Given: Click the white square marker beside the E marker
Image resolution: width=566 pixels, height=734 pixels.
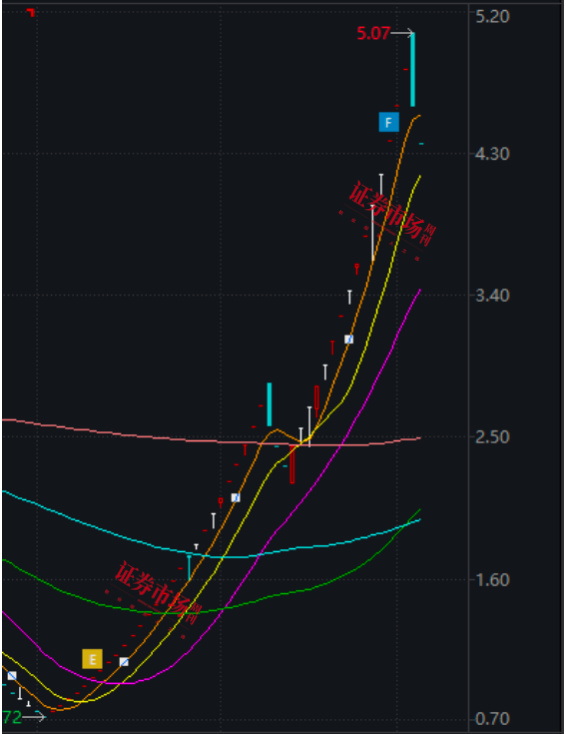Looking at the screenshot, I should [124, 661].
